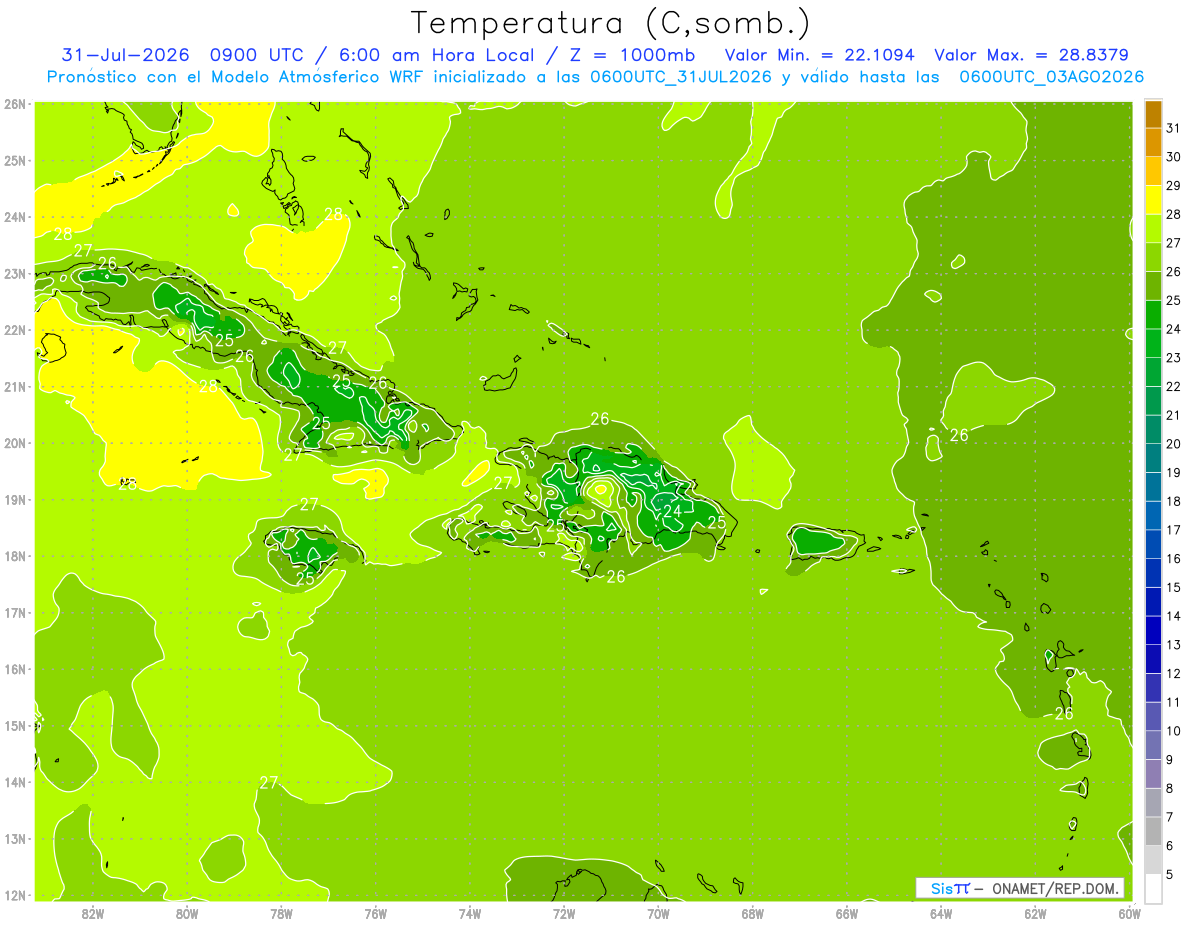Click latitude axis label "20N"

14,443
